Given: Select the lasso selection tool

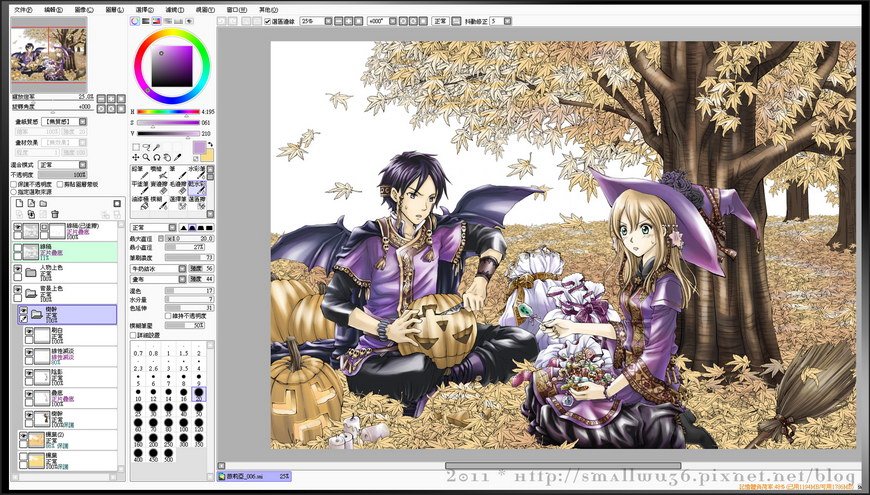Looking at the screenshot, I should [x=146, y=148].
